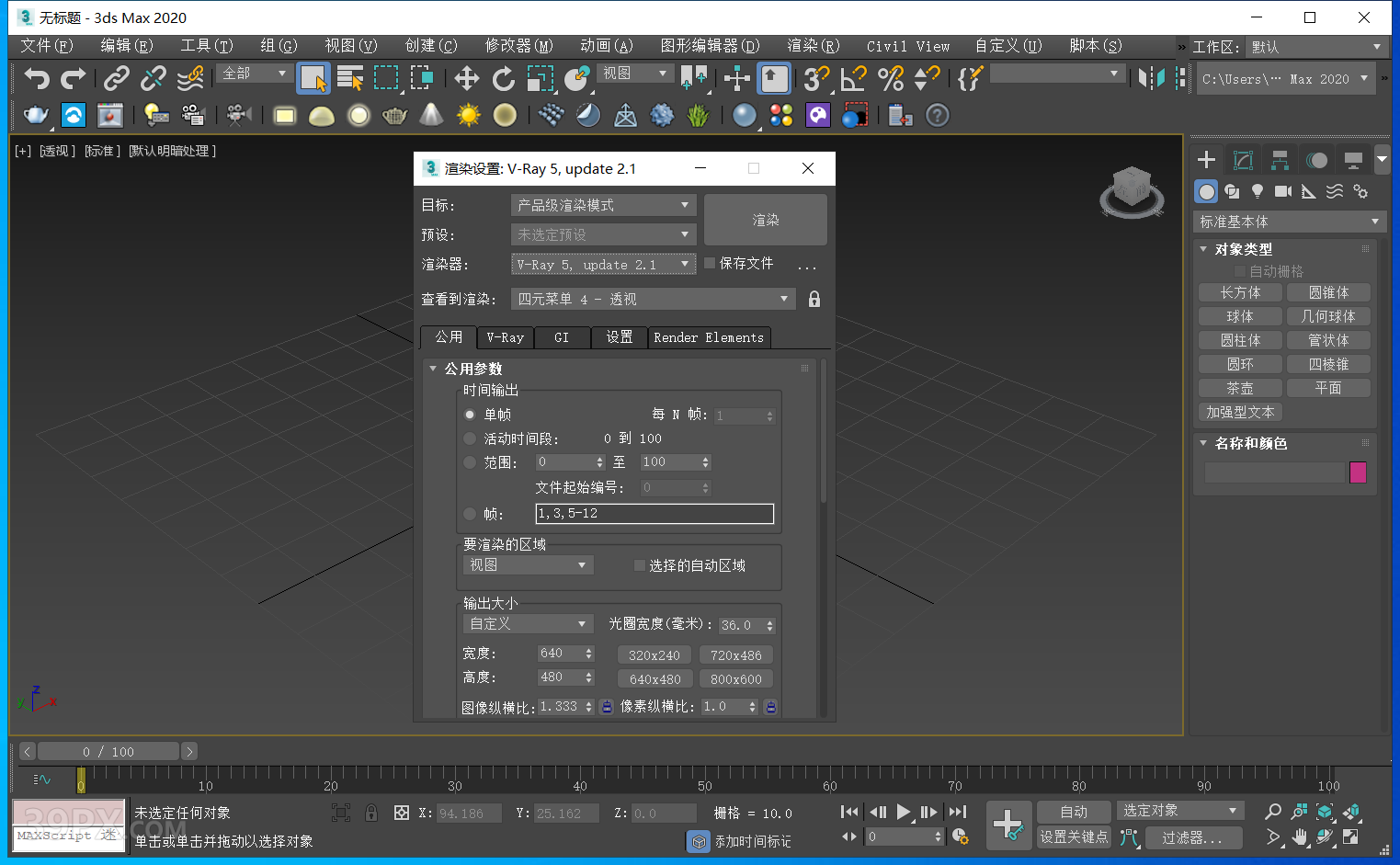Toggle the pixel aspect ratio lock
This screenshot has height=865, width=1400.
pyautogui.click(x=770, y=707)
